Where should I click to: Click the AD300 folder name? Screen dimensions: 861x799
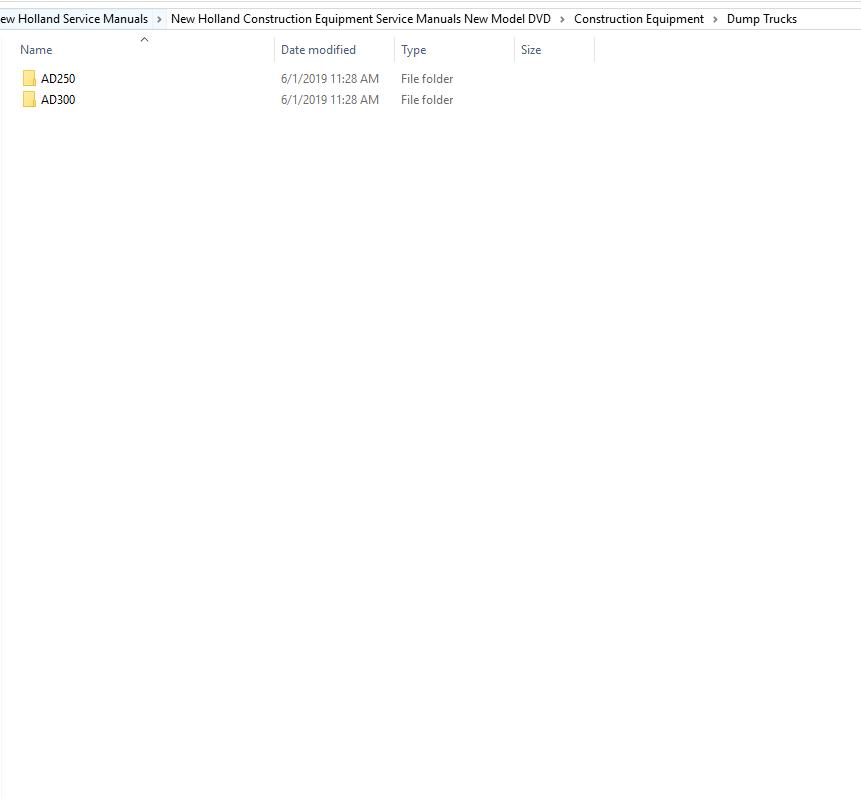pos(58,99)
